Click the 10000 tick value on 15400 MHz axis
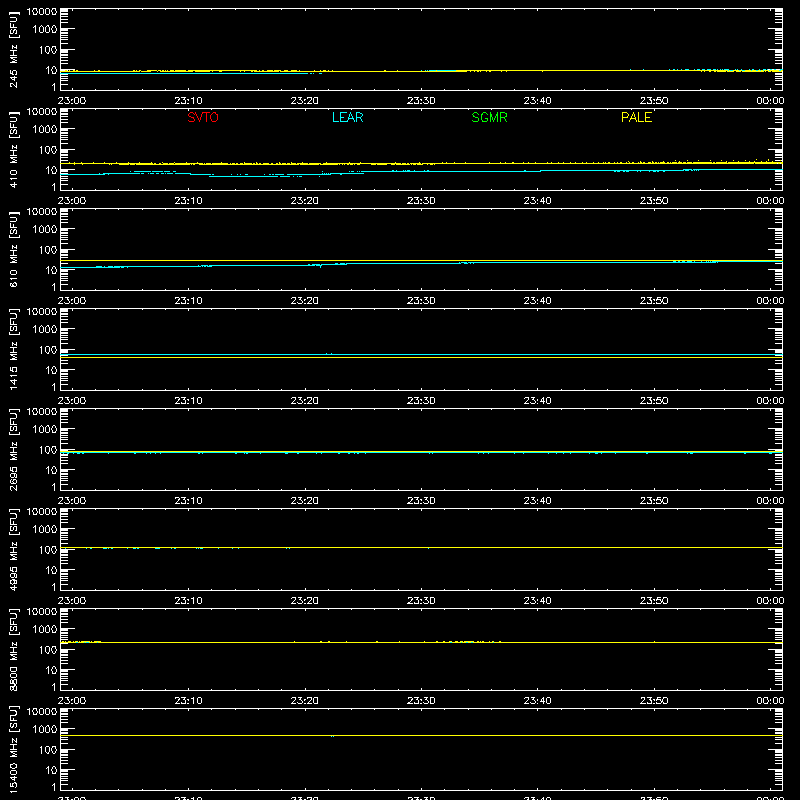800x800 pixels. point(42,712)
